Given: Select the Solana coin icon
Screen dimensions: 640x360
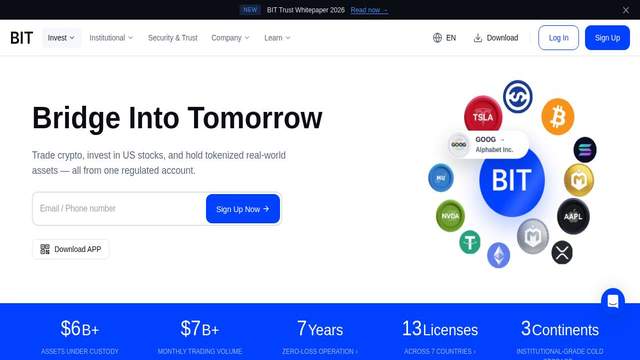Looking at the screenshot, I should 584,150.
